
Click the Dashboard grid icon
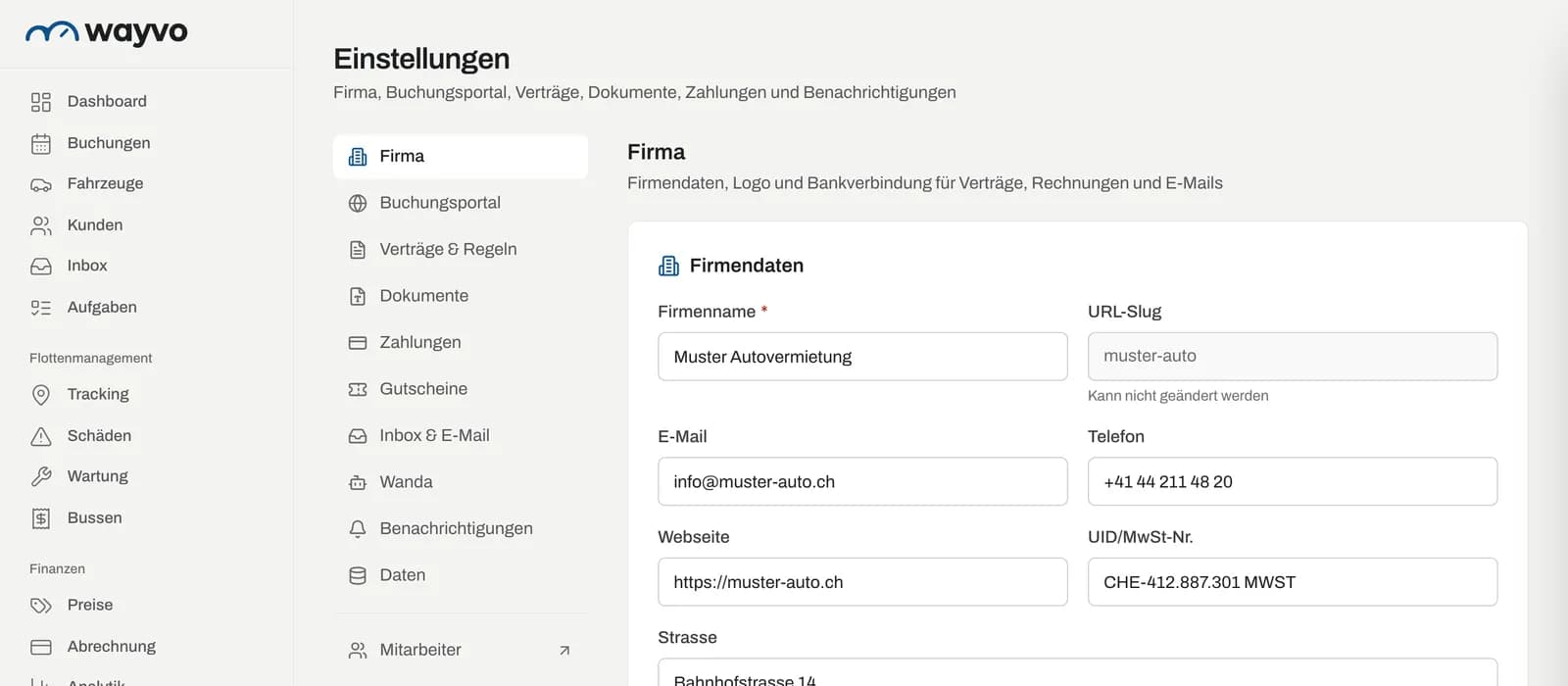coord(41,102)
